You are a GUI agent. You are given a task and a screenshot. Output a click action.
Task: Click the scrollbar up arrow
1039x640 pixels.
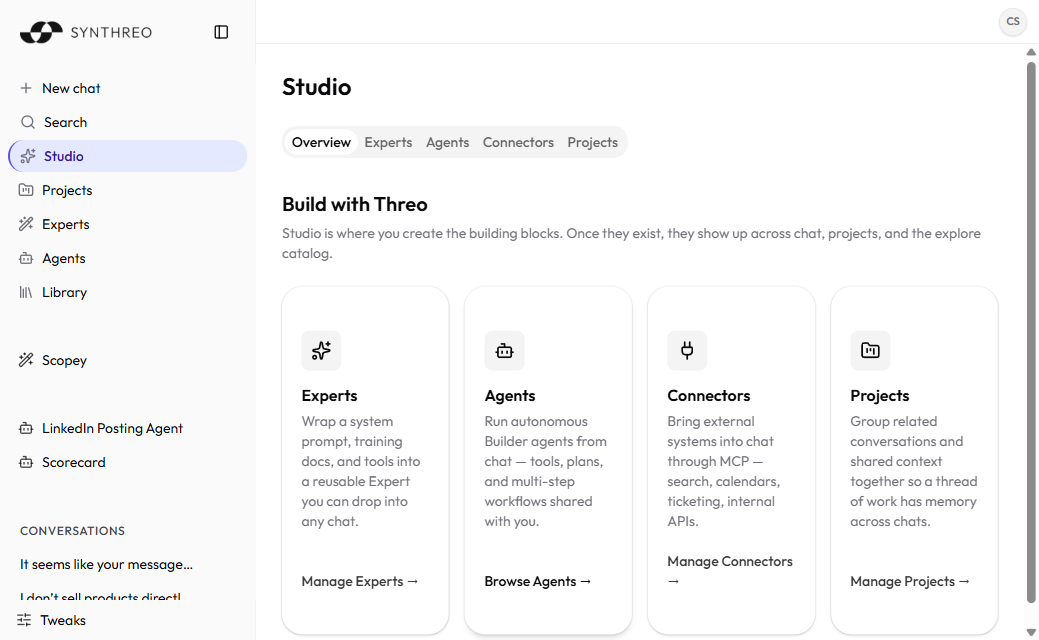(x=1031, y=52)
